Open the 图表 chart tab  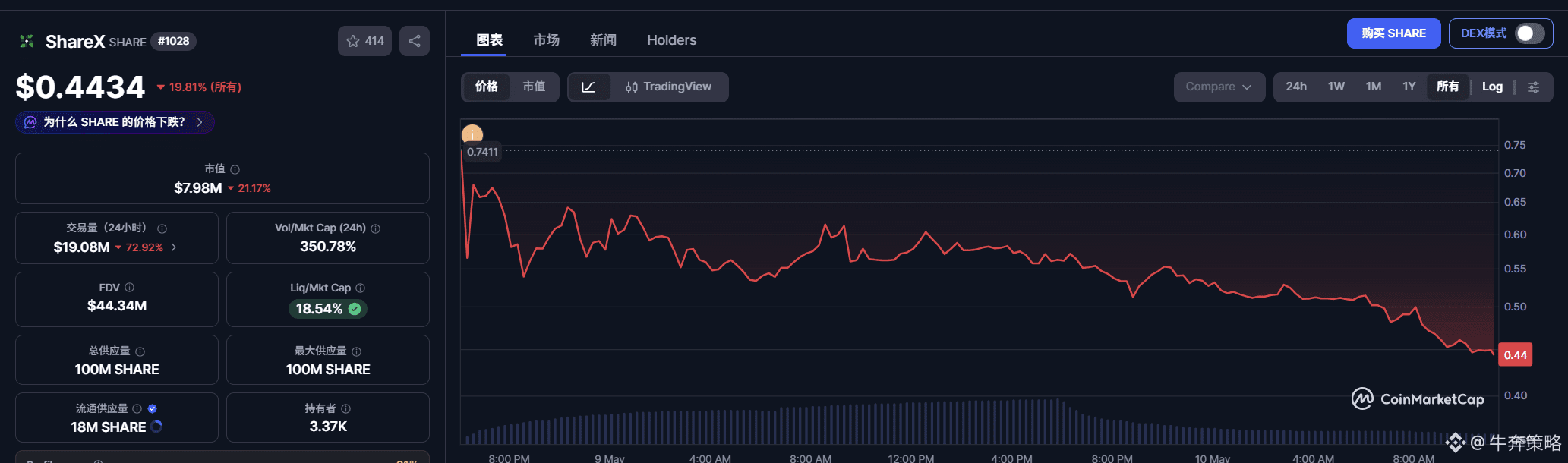pos(489,40)
